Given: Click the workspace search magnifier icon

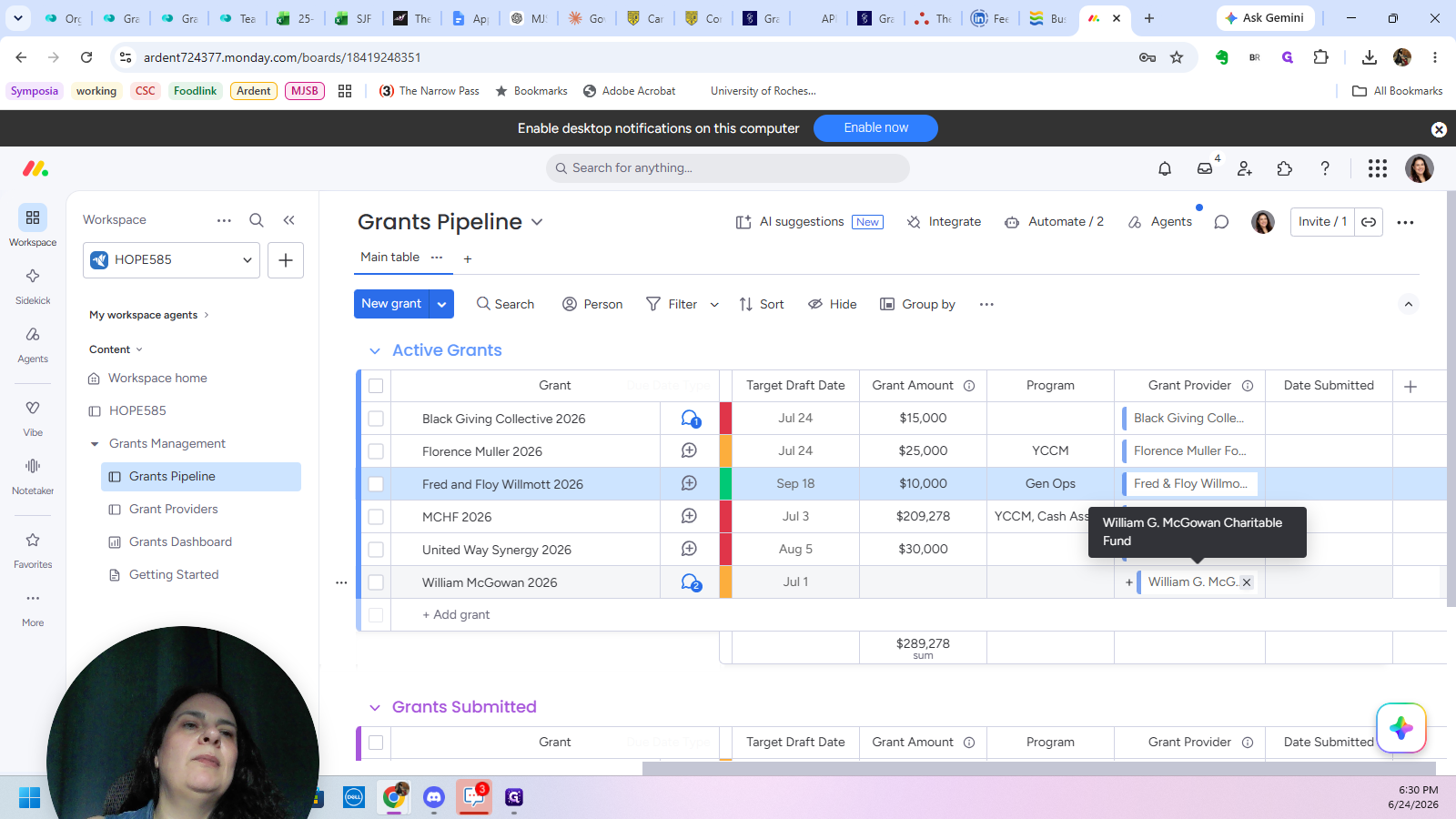Looking at the screenshot, I should [x=257, y=220].
